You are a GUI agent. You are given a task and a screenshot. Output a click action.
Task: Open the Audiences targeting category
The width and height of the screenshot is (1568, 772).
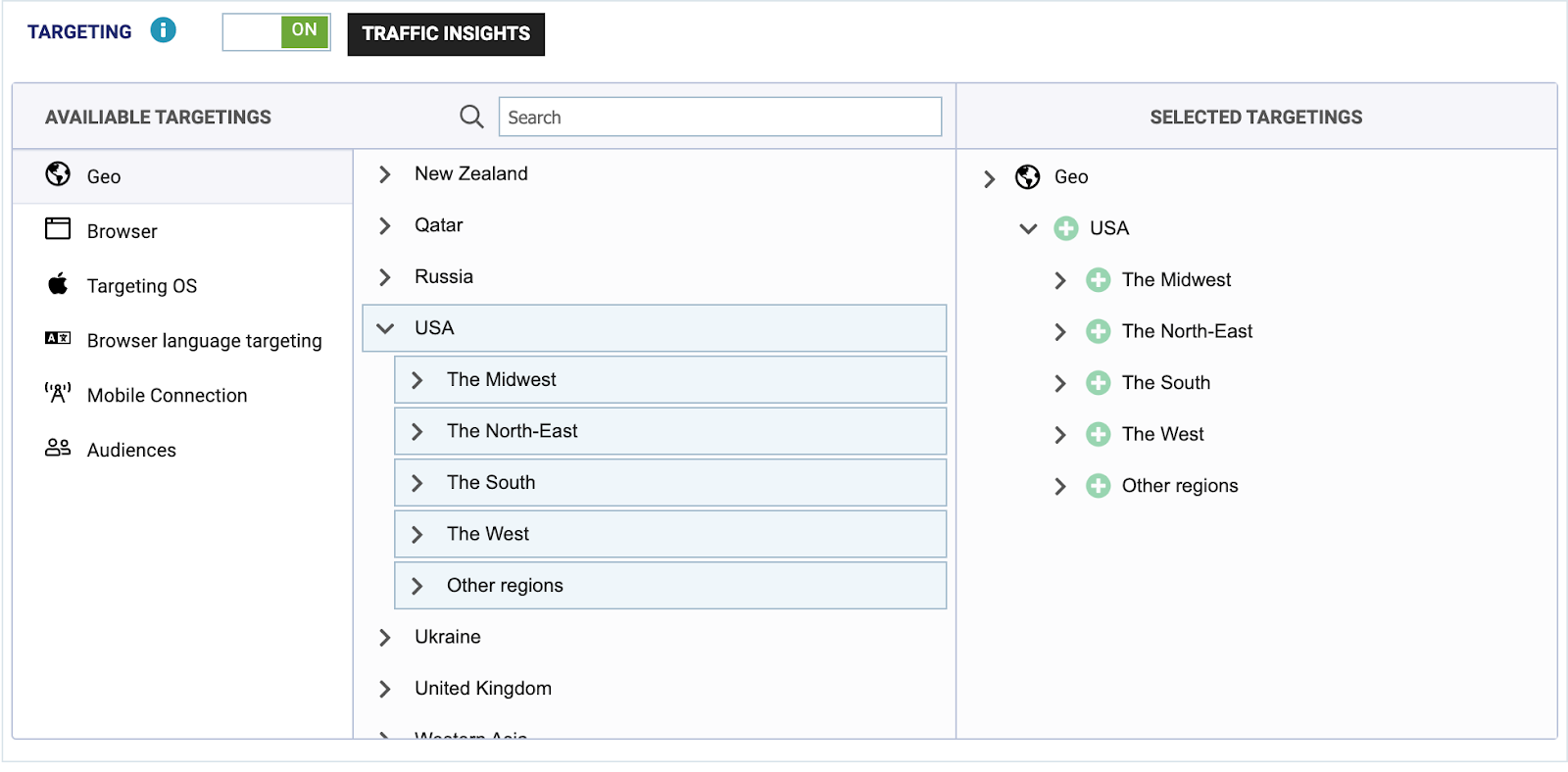tap(131, 450)
